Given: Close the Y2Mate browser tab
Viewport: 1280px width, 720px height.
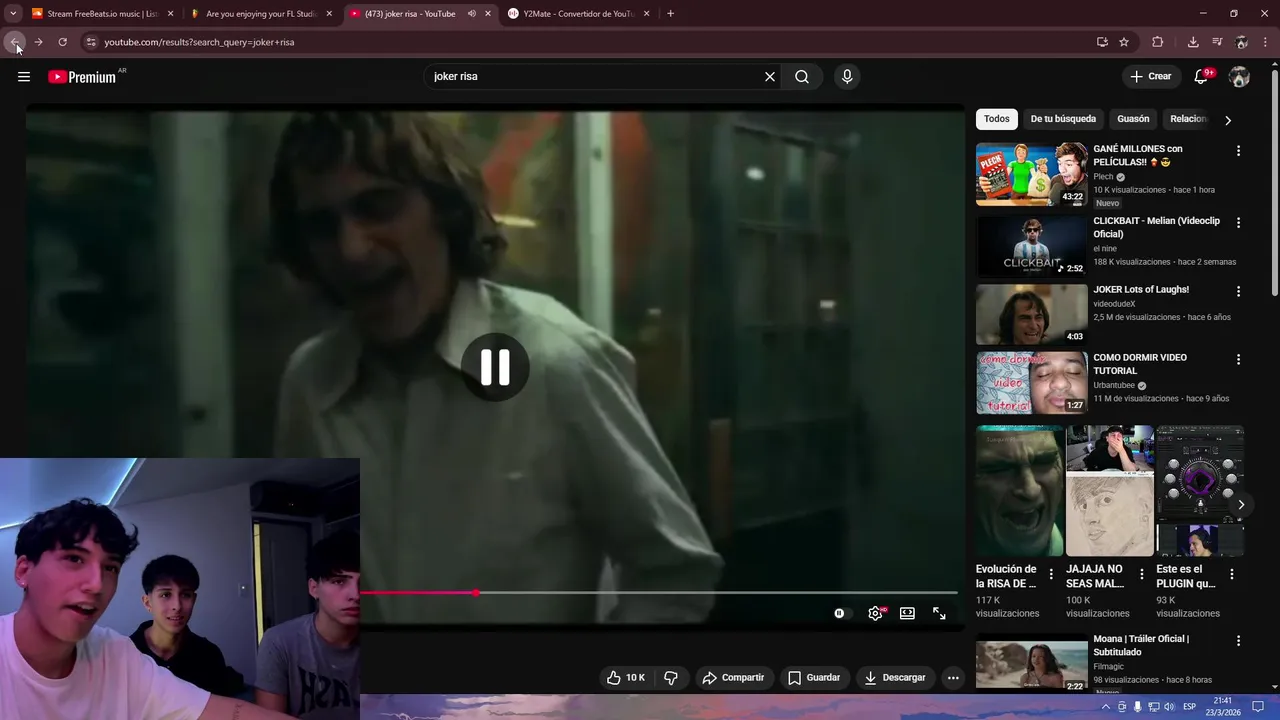Looking at the screenshot, I should 647,14.
